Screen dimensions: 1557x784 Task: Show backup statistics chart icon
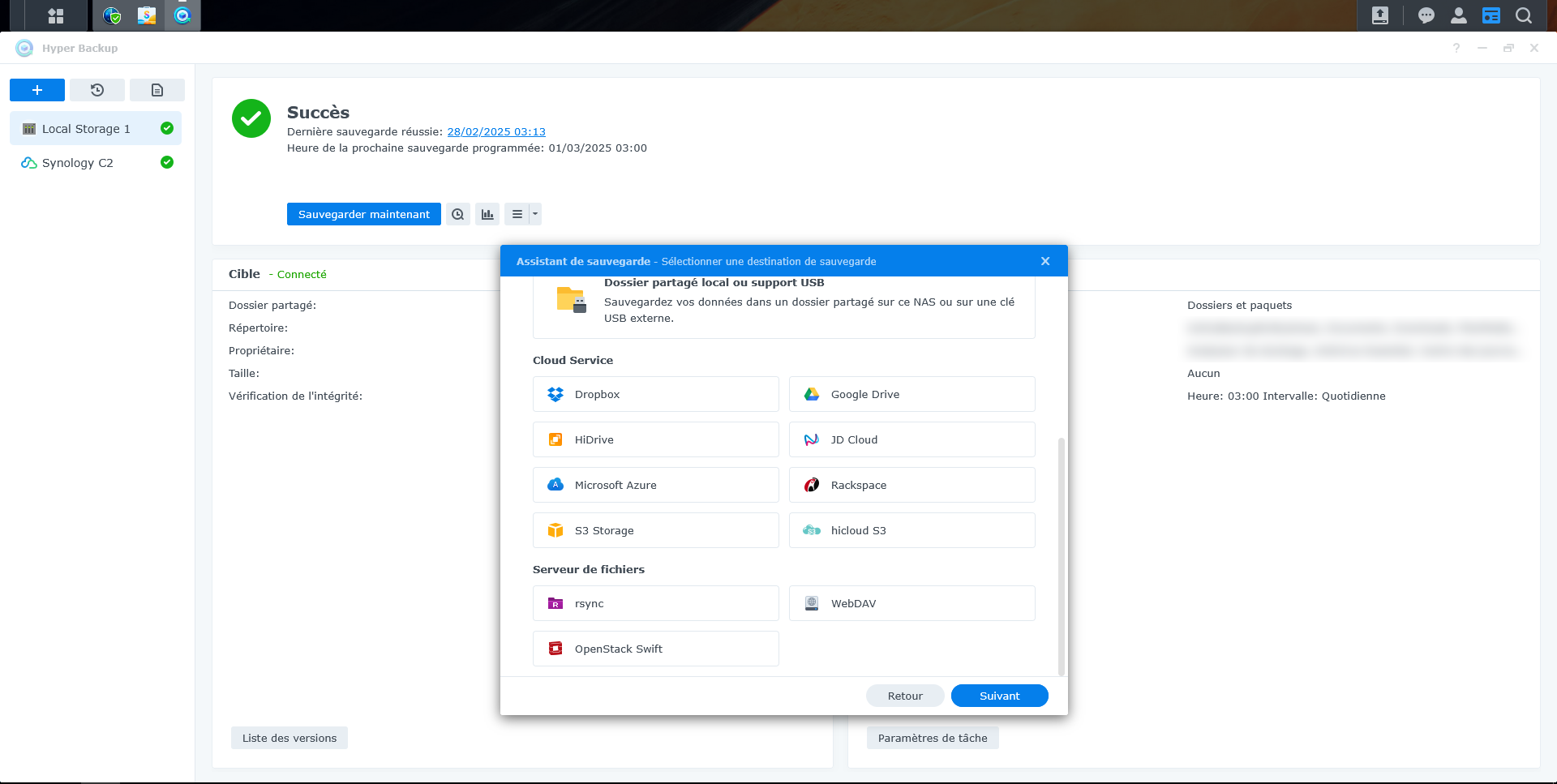(x=487, y=214)
